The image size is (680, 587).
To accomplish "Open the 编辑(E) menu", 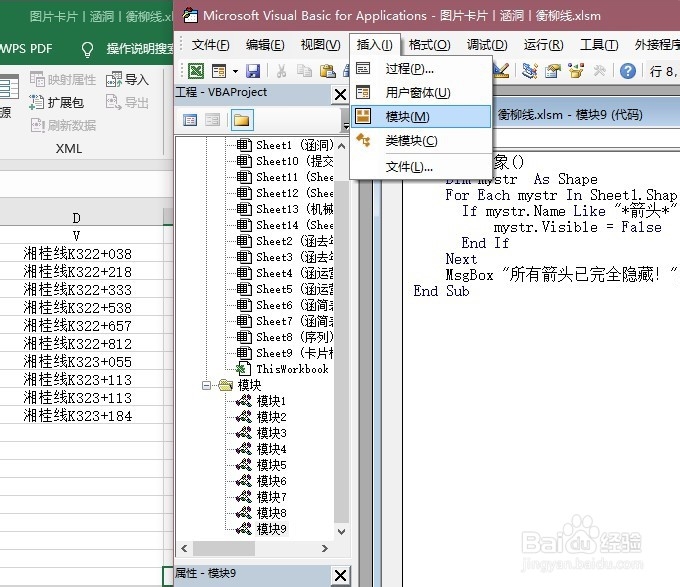I will tap(265, 45).
